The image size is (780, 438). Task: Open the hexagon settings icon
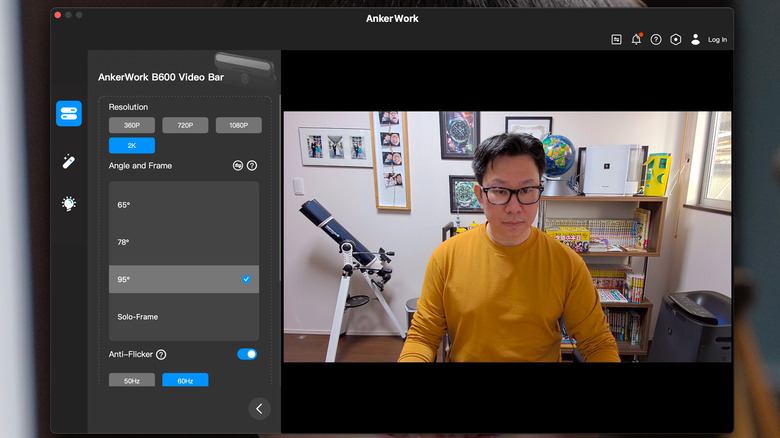coord(676,40)
